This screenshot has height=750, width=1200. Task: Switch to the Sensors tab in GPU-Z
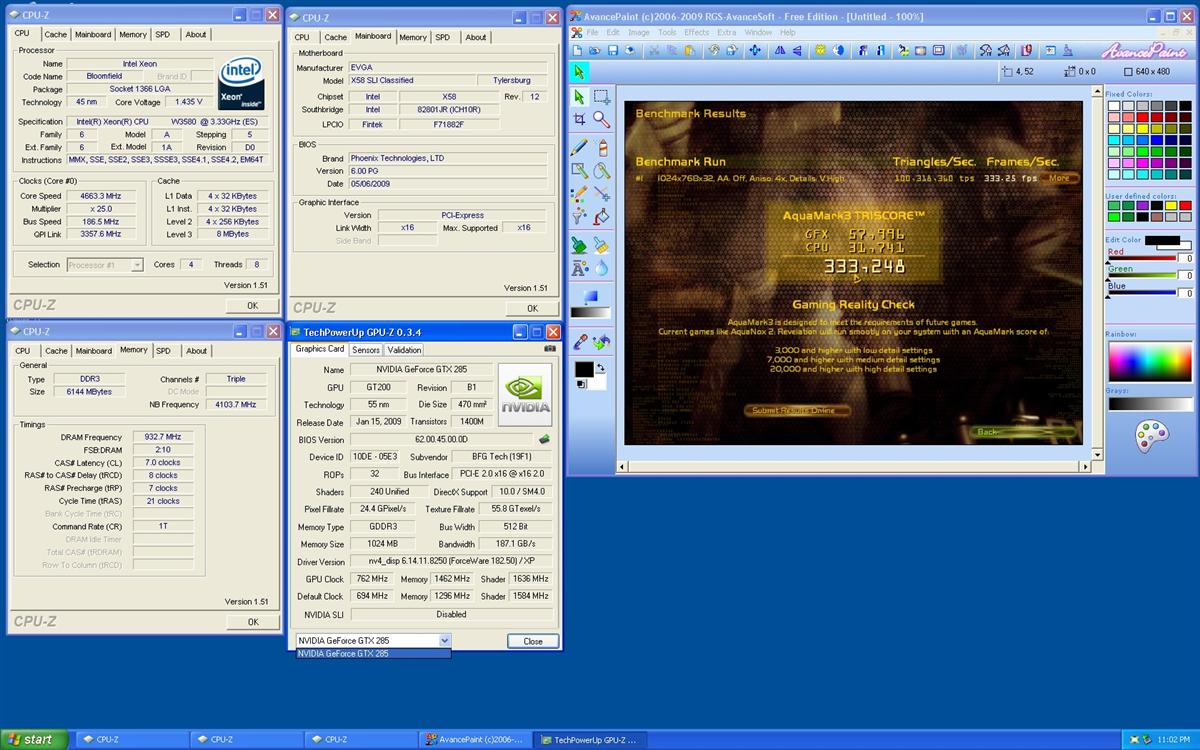(x=366, y=350)
